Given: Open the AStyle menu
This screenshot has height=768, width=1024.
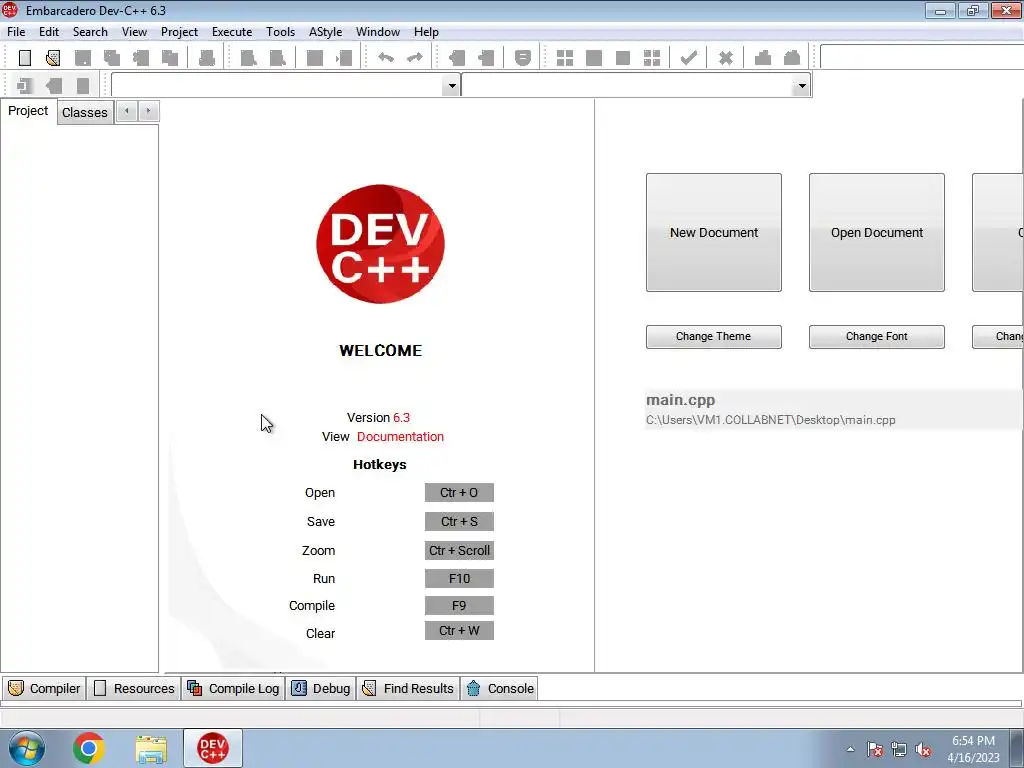Looking at the screenshot, I should [x=326, y=32].
